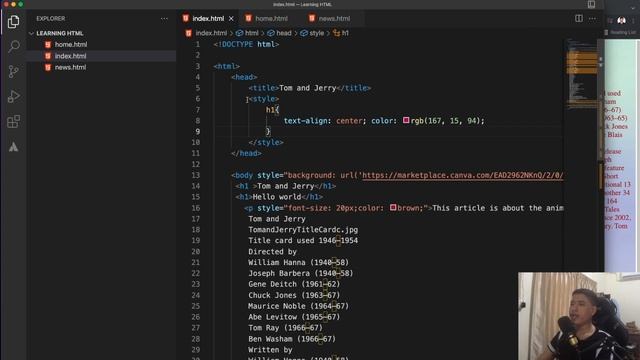The width and height of the screenshot is (640, 360).
Task: Click line number 13 in gutter
Action: coord(196,175)
